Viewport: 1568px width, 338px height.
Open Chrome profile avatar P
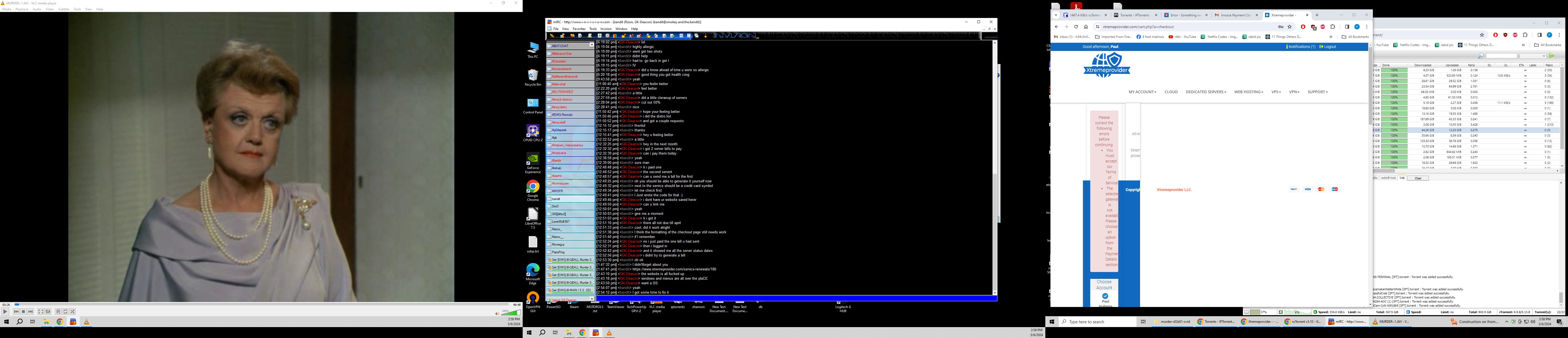(x=1357, y=27)
